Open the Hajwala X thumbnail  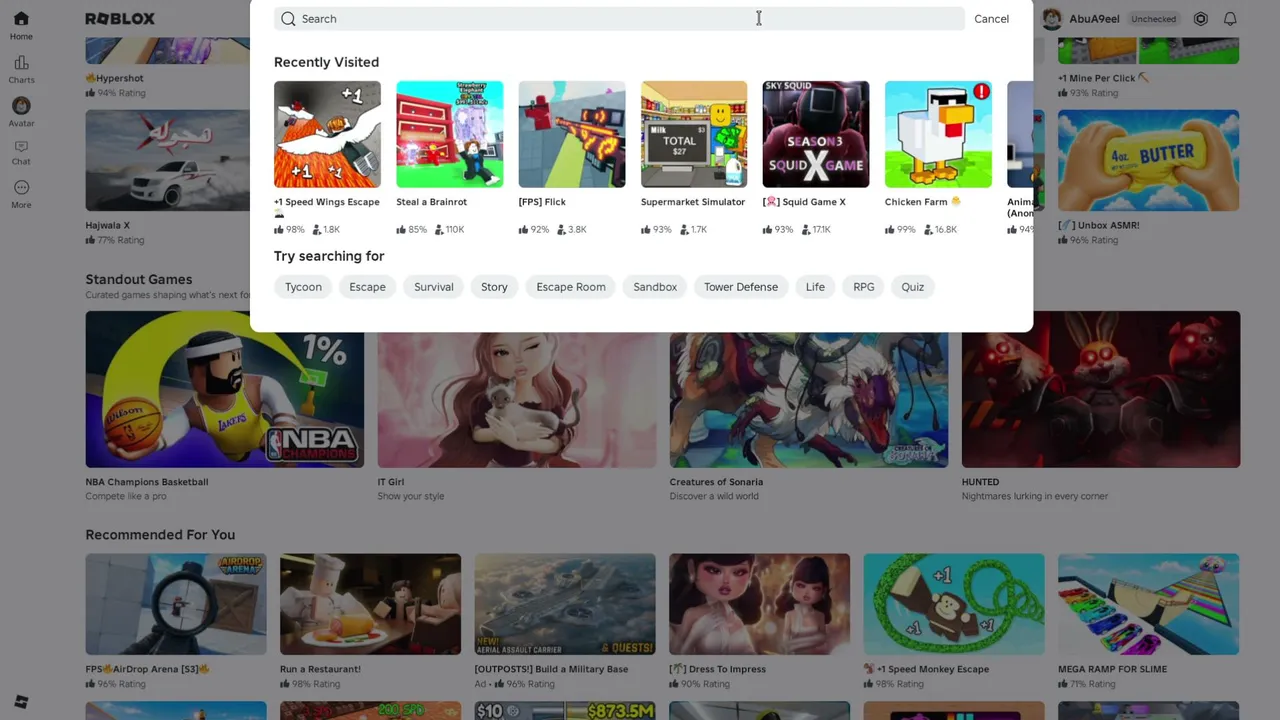(x=168, y=160)
